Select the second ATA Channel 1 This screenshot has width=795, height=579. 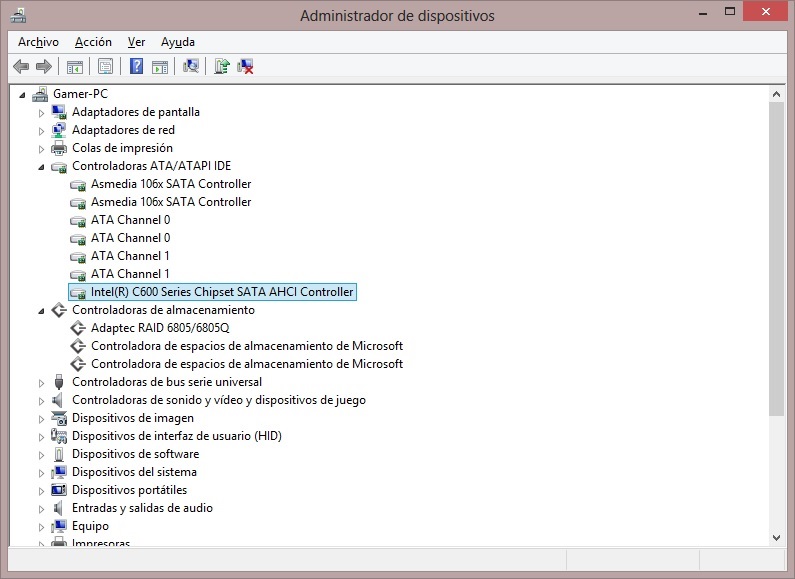pyautogui.click(x=130, y=274)
